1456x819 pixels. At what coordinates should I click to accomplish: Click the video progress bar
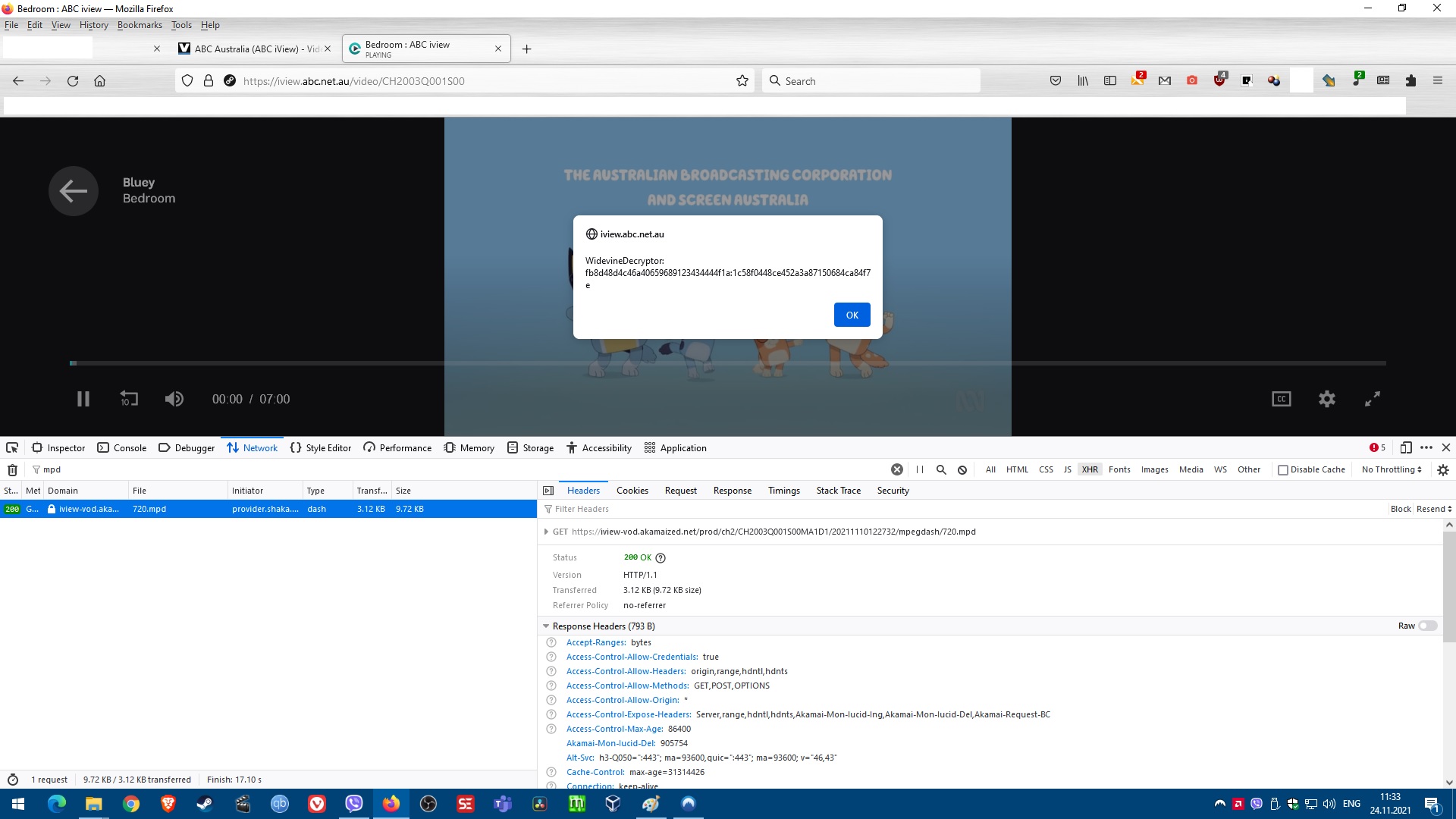click(x=728, y=363)
